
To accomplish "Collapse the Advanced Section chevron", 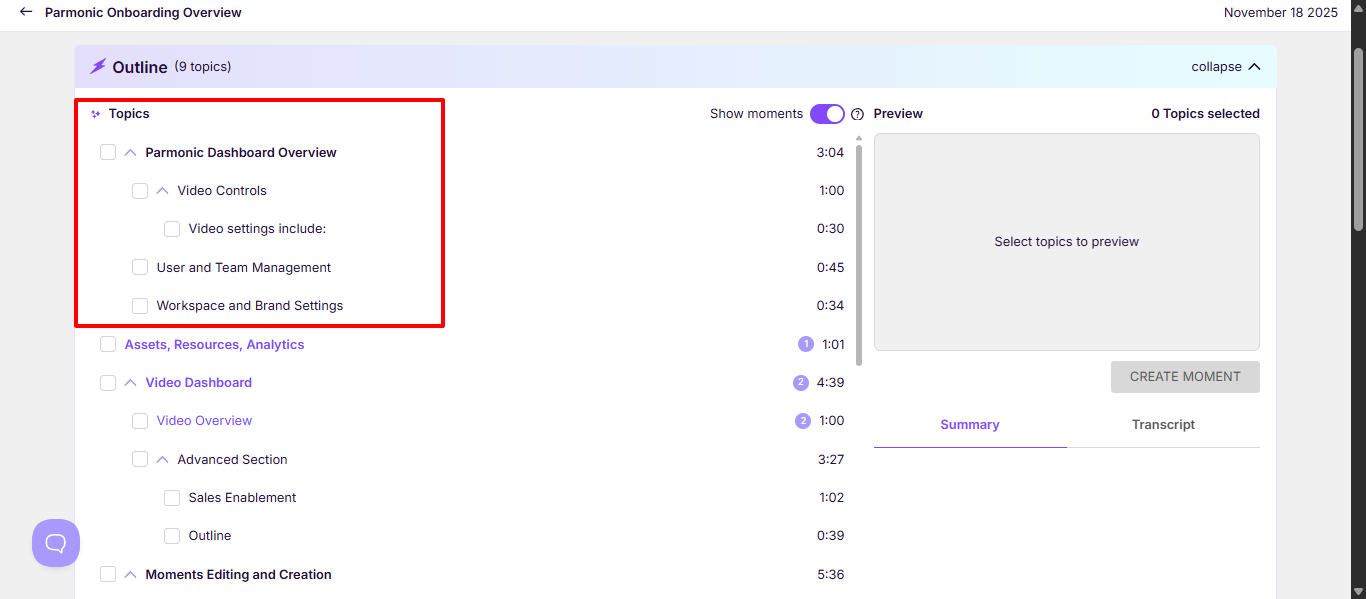I will 162,459.
